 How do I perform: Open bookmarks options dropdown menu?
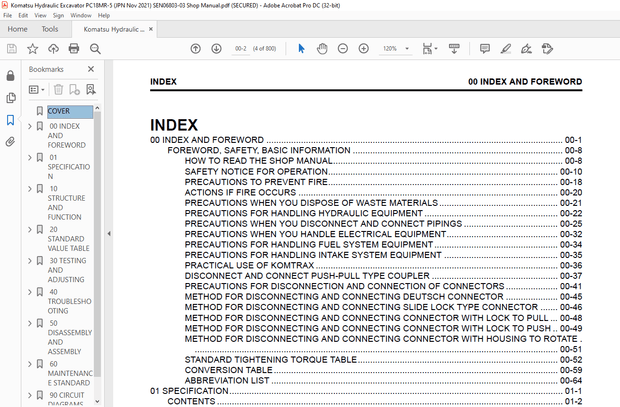pyautogui.click(x=36, y=89)
